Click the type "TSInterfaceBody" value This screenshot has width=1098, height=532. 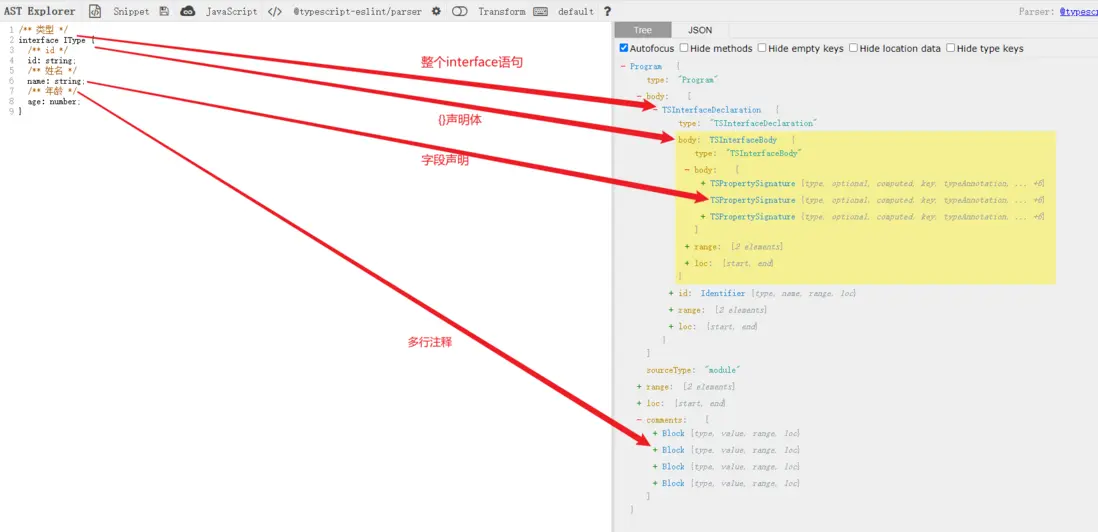point(764,153)
